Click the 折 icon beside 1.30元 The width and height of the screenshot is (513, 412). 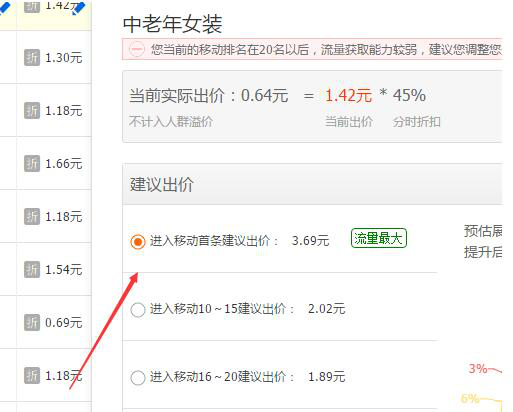32,58
